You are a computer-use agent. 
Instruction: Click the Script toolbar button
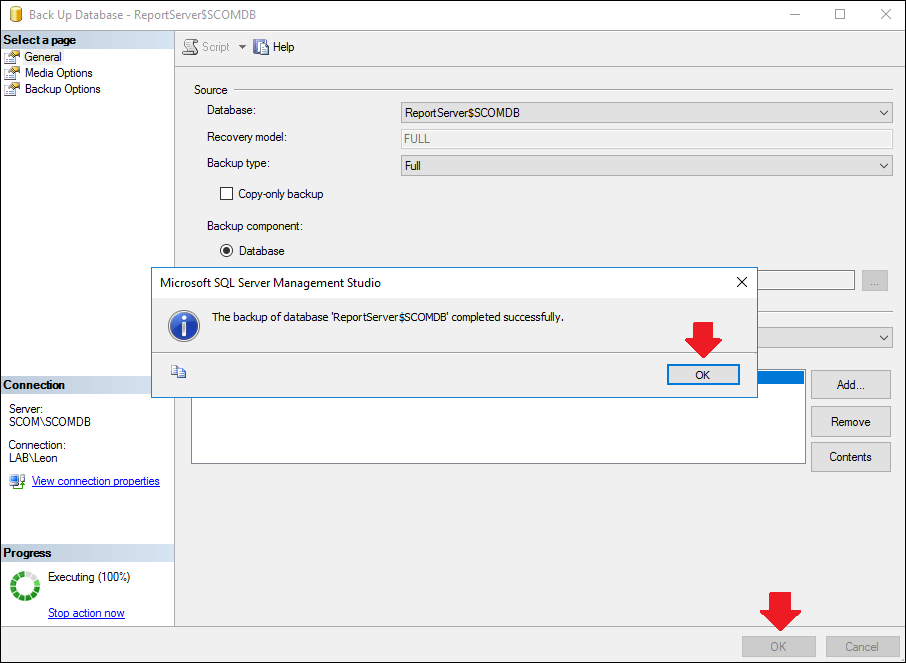pos(206,47)
